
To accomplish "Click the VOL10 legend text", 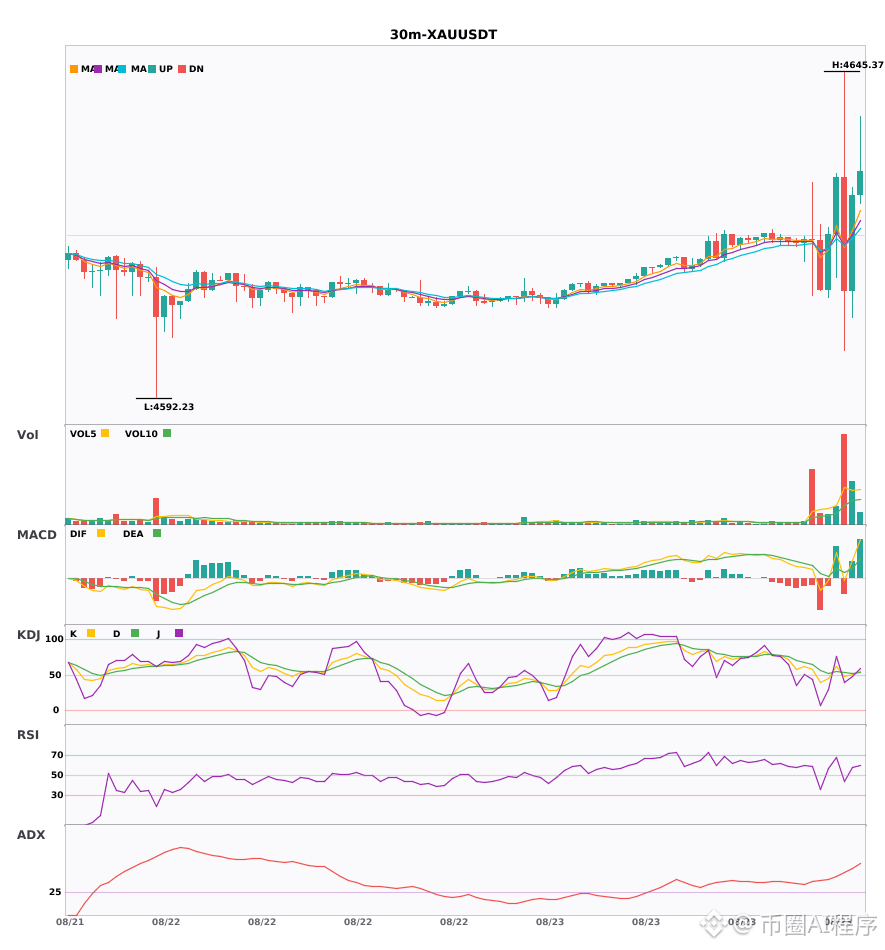I will pyautogui.click(x=141, y=434).
